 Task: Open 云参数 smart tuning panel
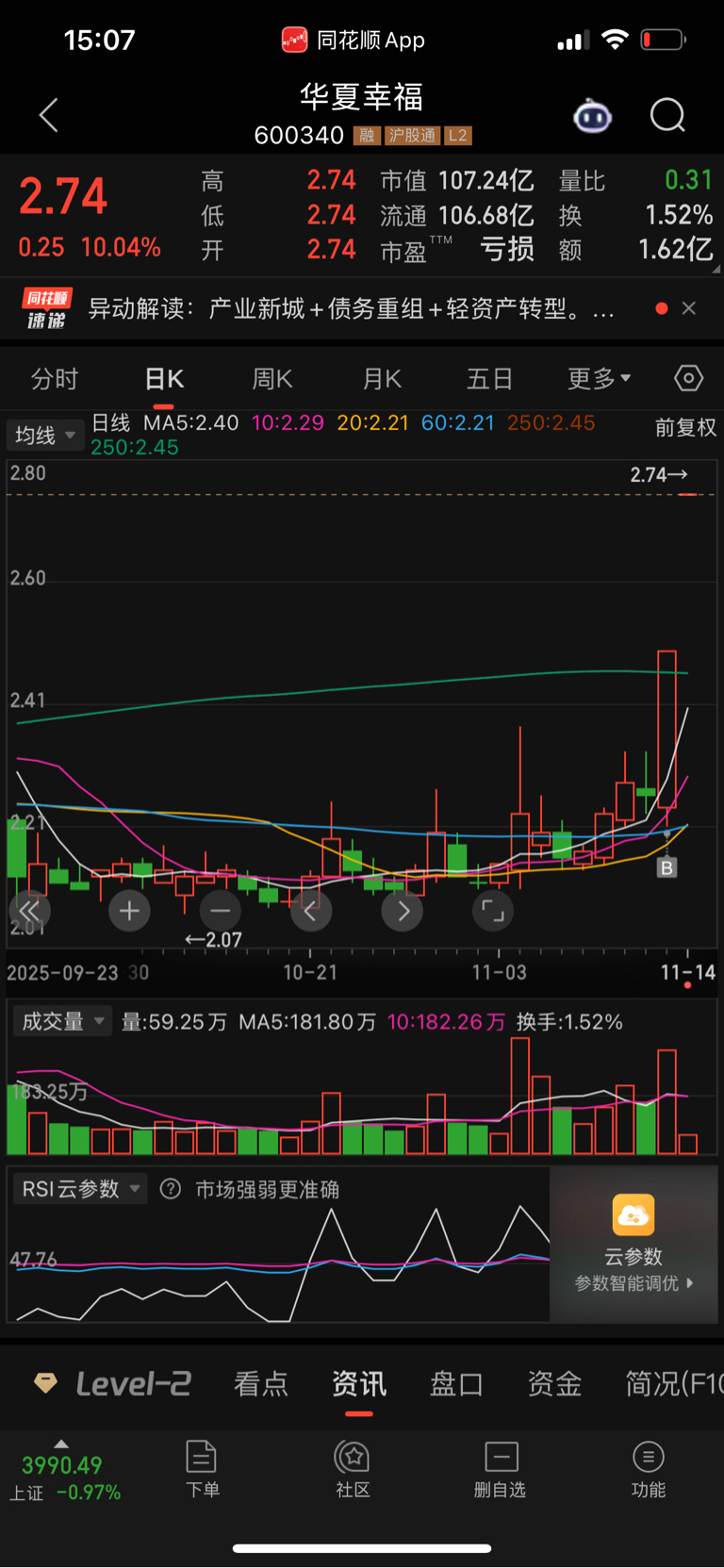(x=633, y=1244)
